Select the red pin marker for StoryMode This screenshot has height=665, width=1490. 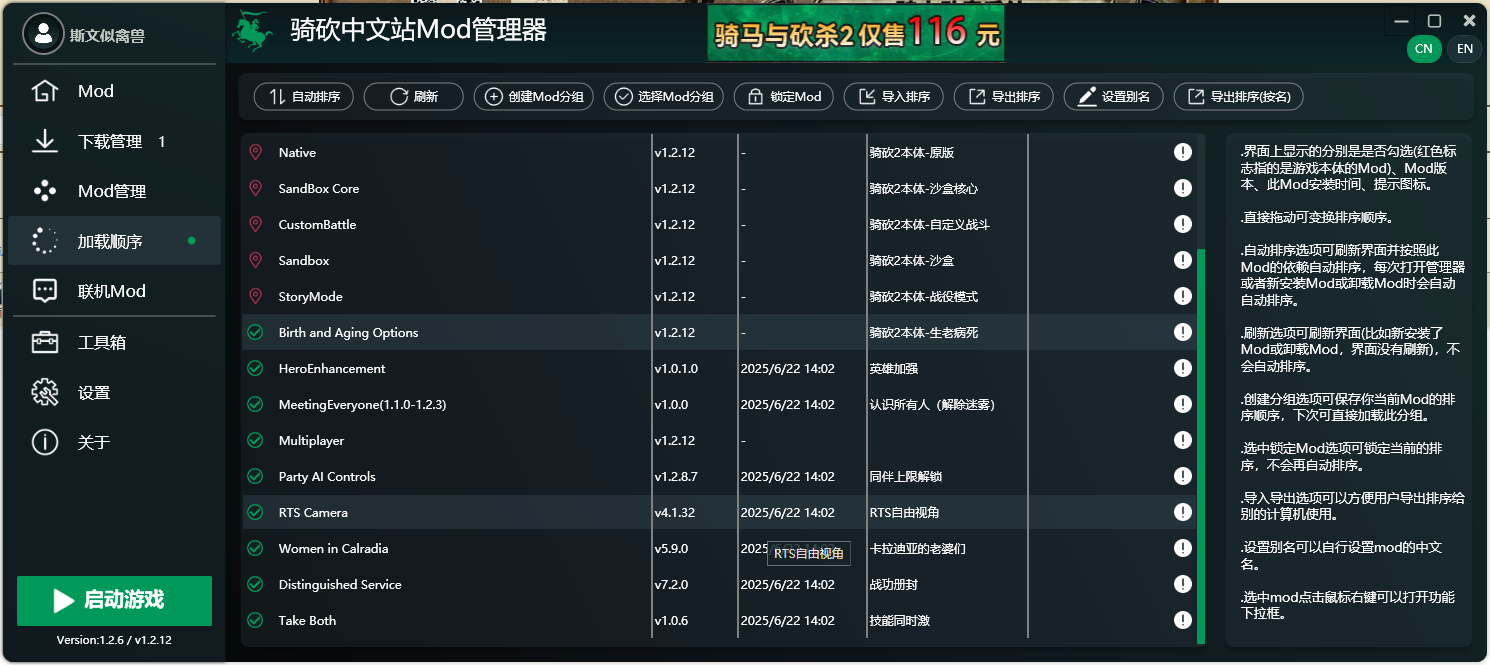pyautogui.click(x=255, y=296)
